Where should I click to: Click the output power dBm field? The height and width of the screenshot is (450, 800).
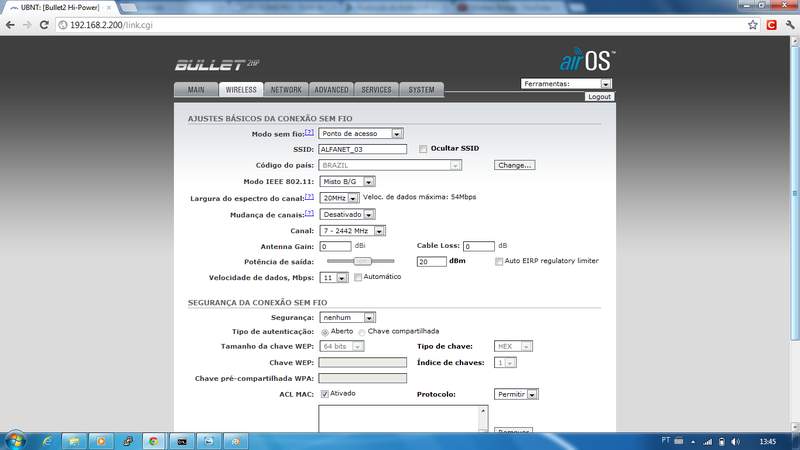click(432, 261)
